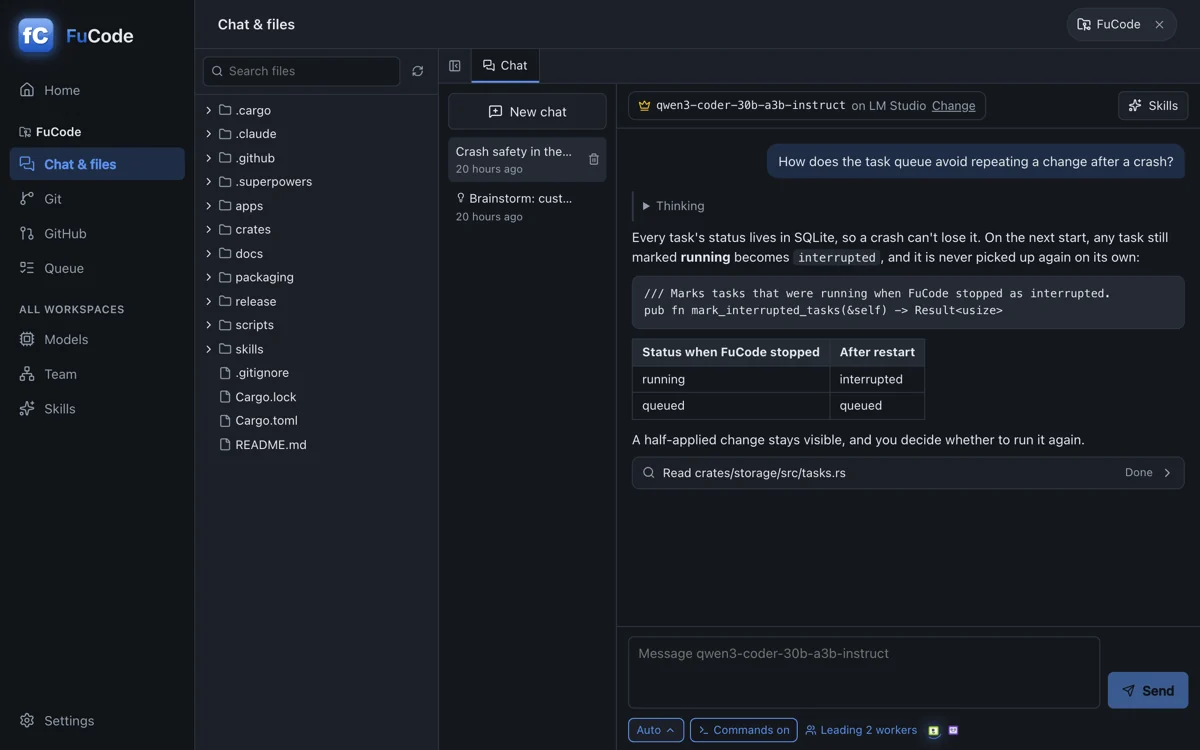Screen dimensions: 1200x750
Task: Click the purple worker avatar
Action: [x=953, y=730]
